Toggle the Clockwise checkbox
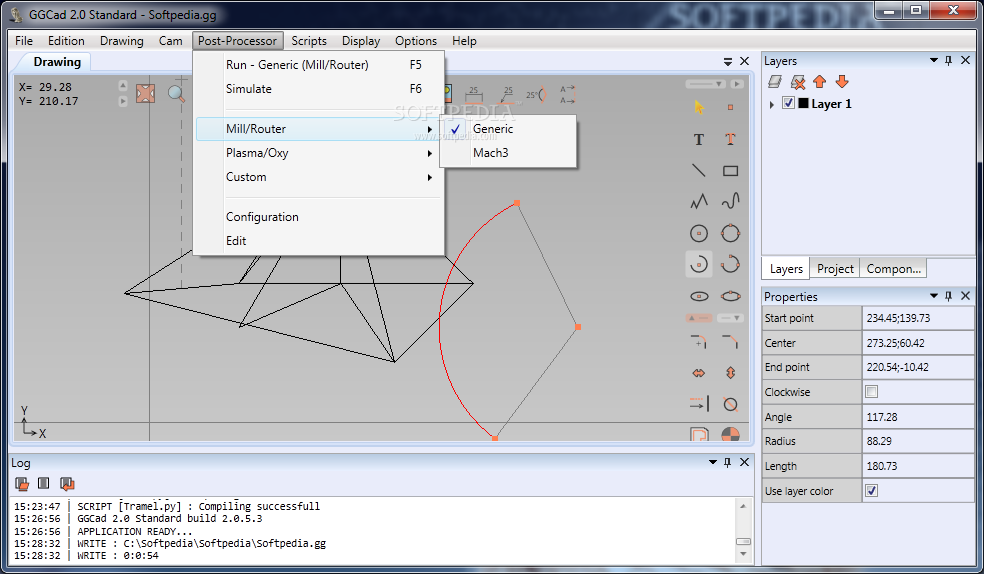984x574 pixels. coord(871,391)
